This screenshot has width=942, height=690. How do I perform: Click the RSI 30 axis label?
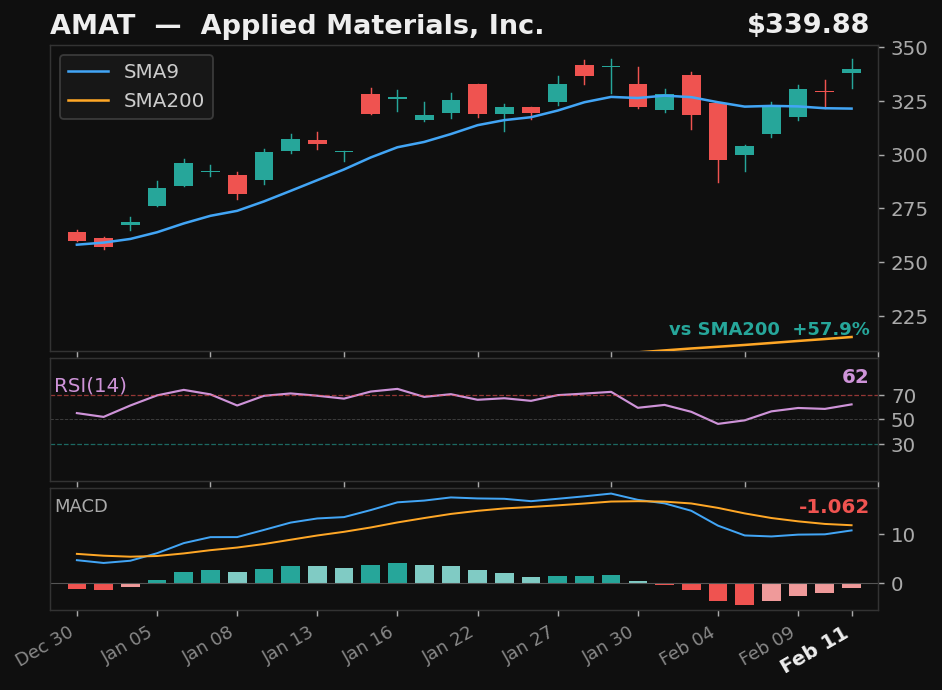click(x=903, y=445)
